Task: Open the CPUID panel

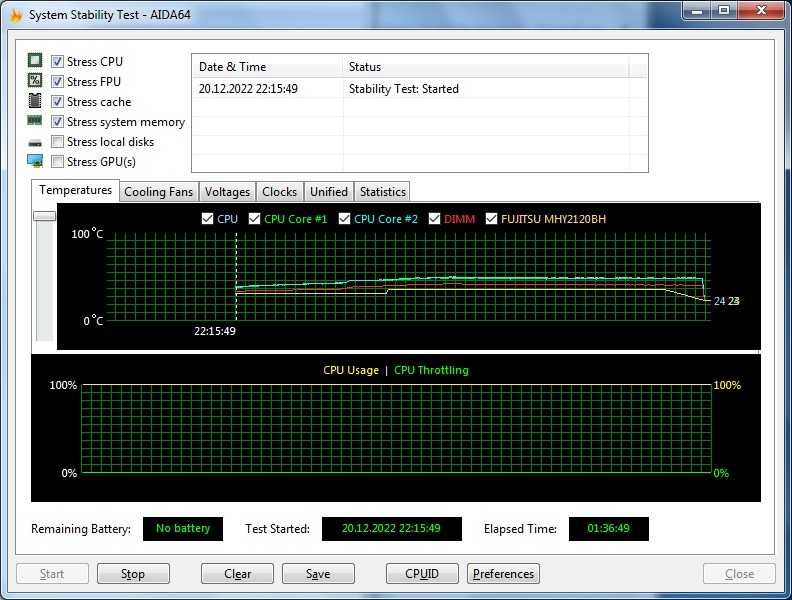Action: point(422,574)
